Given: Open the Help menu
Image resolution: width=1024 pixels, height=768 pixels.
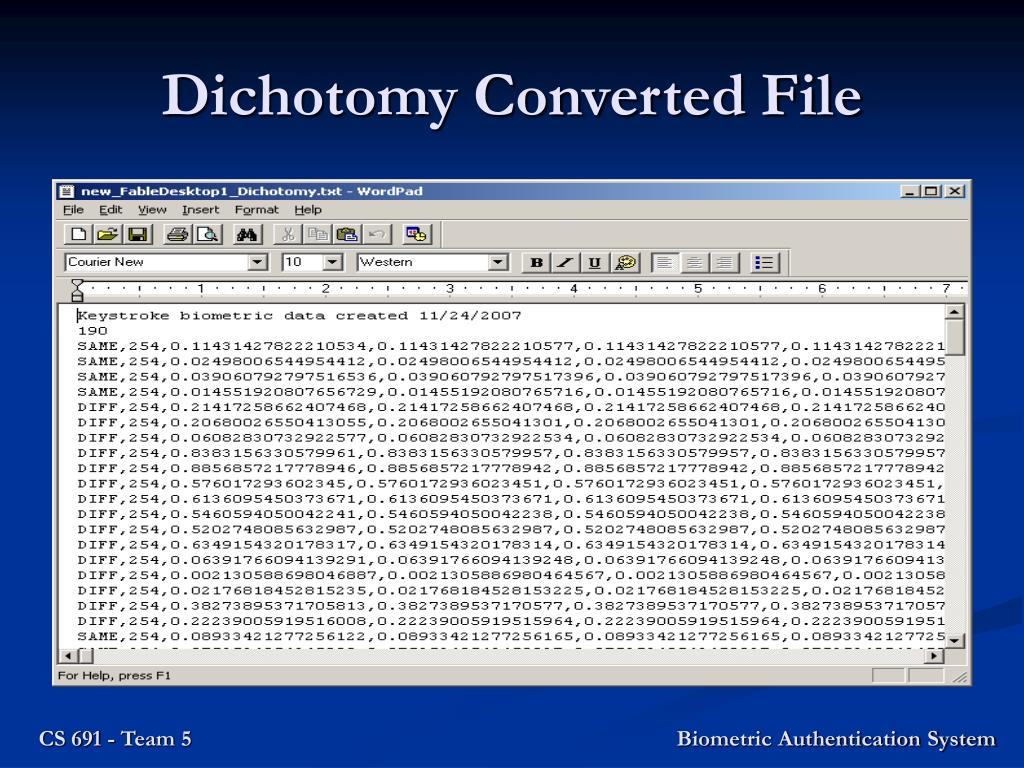Looking at the screenshot, I should click(308, 210).
